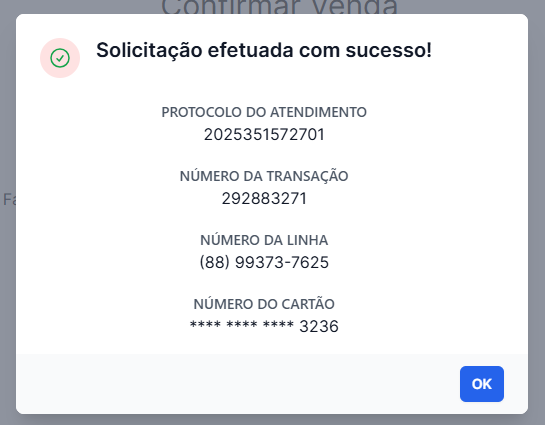Image resolution: width=545 pixels, height=425 pixels.
Task: Confirm the dialog with the OK button
Action: pyautogui.click(x=482, y=384)
